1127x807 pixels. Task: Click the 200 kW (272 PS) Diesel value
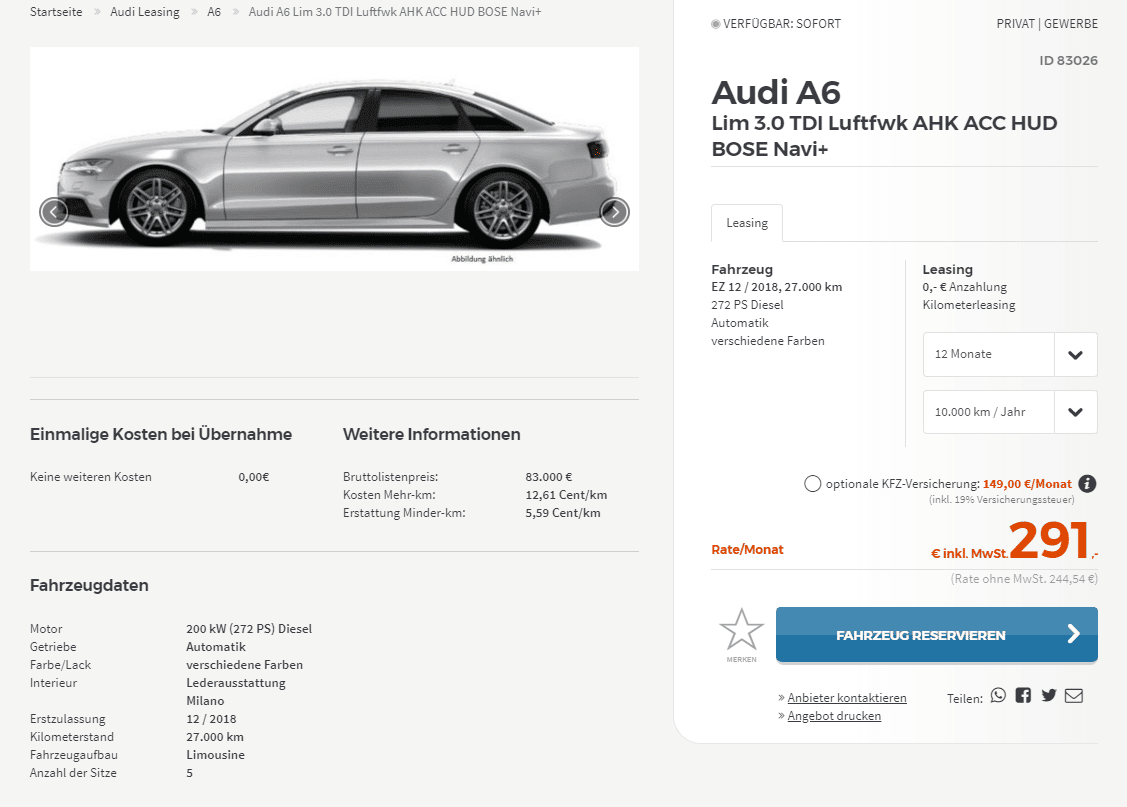coord(249,629)
